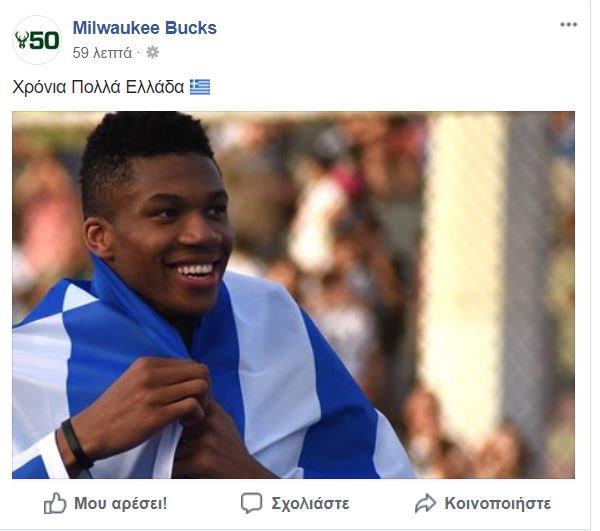
Task: Open the Milwaukee Bucks page name link
Action: [145, 28]
